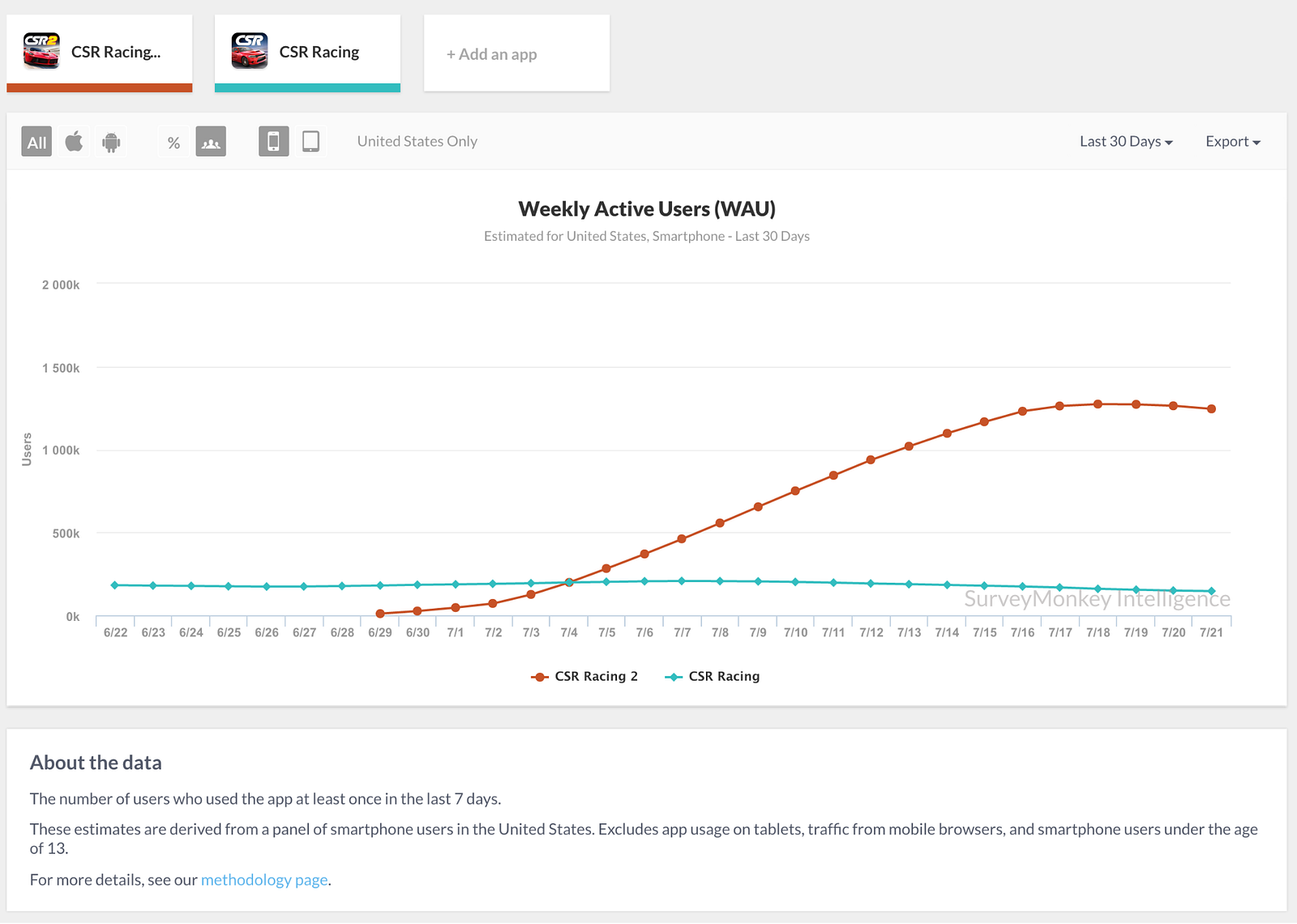
Task: Select the Apple iOS platform filter
Action: click(74, 142)
